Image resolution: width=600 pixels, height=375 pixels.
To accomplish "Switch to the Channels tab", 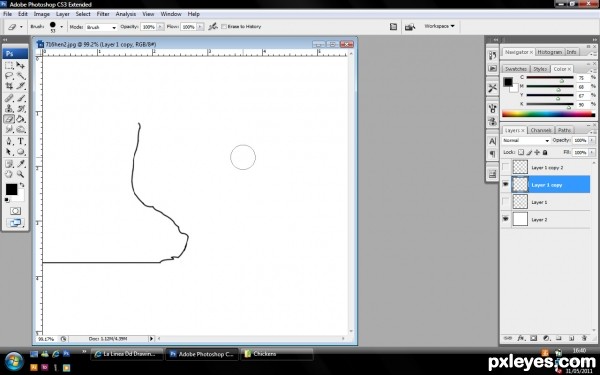I will click(x=541, y=130).
